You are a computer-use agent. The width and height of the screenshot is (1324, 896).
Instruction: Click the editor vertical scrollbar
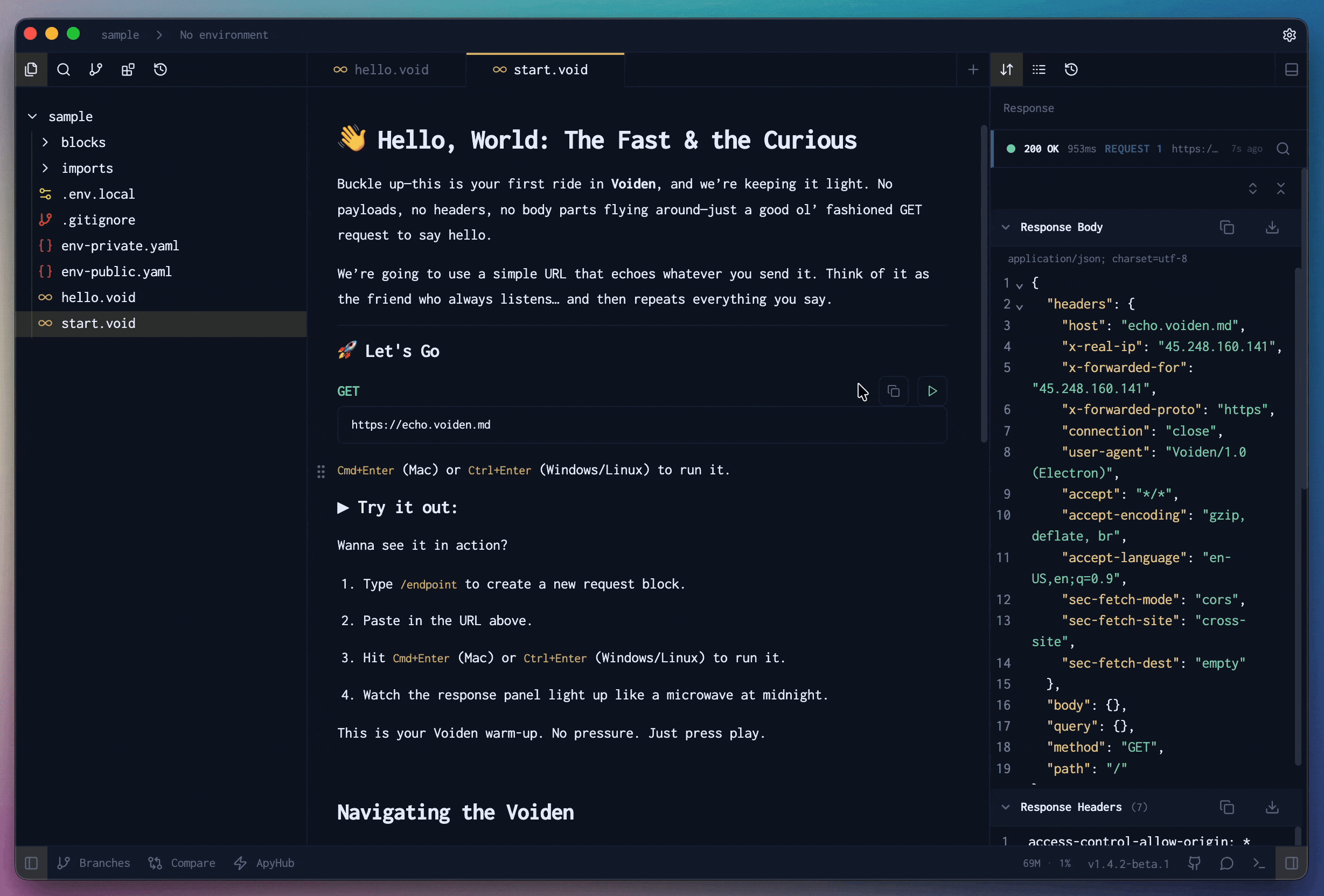pyautogui.click(x=984, y=284)
